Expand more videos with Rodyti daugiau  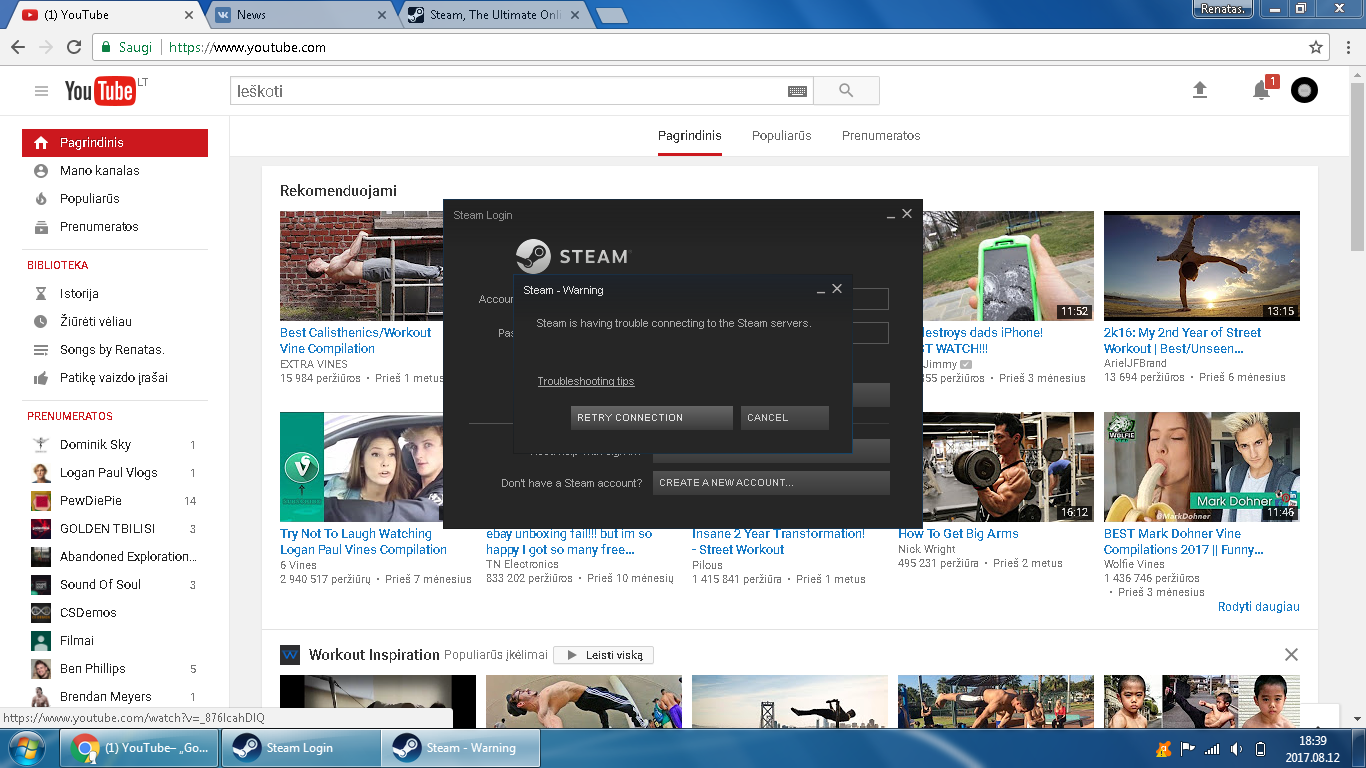[1258, 607]
